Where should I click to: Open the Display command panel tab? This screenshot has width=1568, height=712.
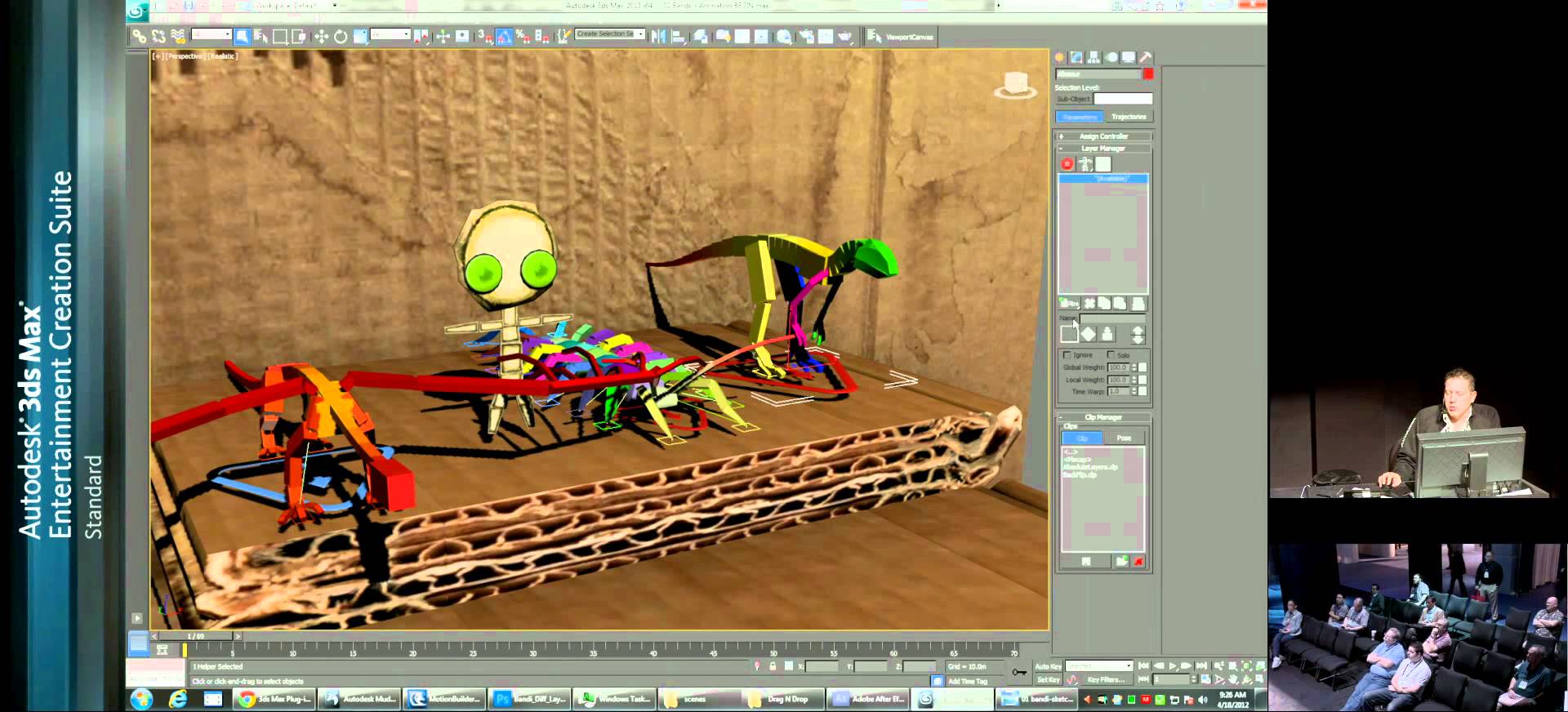tap(1129, 57)
